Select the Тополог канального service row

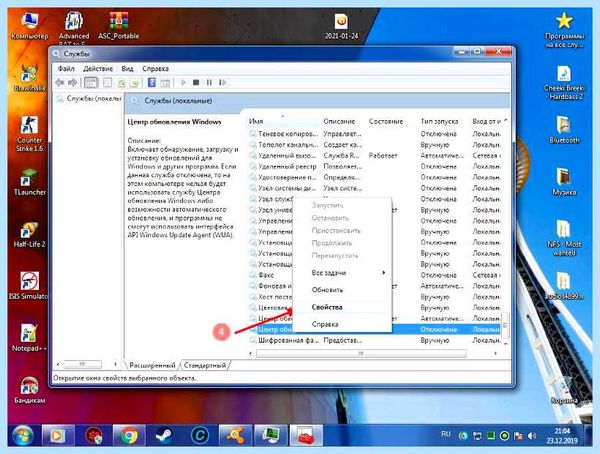click(374, 145)
